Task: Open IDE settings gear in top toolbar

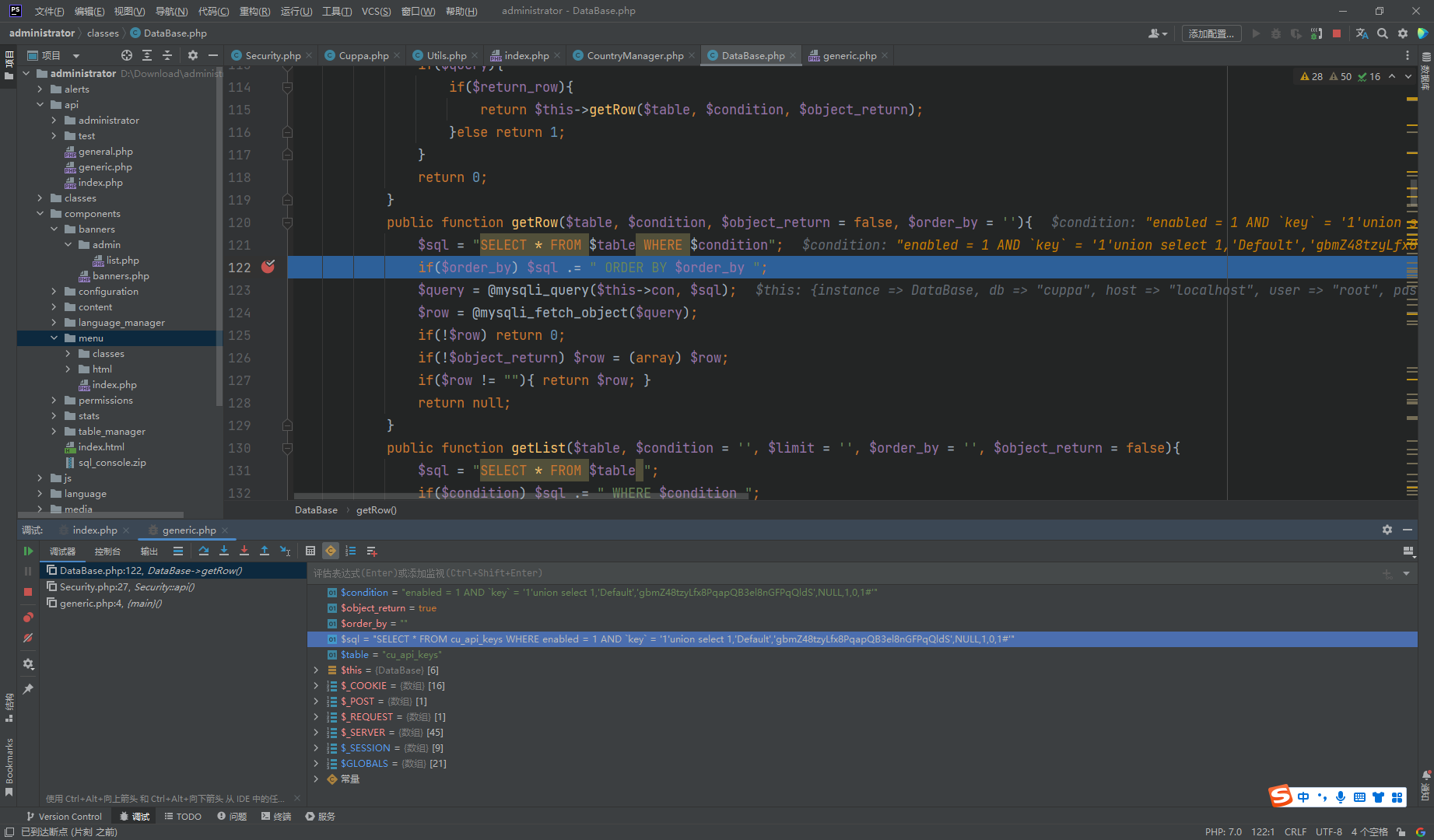Action: click(1403, 33)
